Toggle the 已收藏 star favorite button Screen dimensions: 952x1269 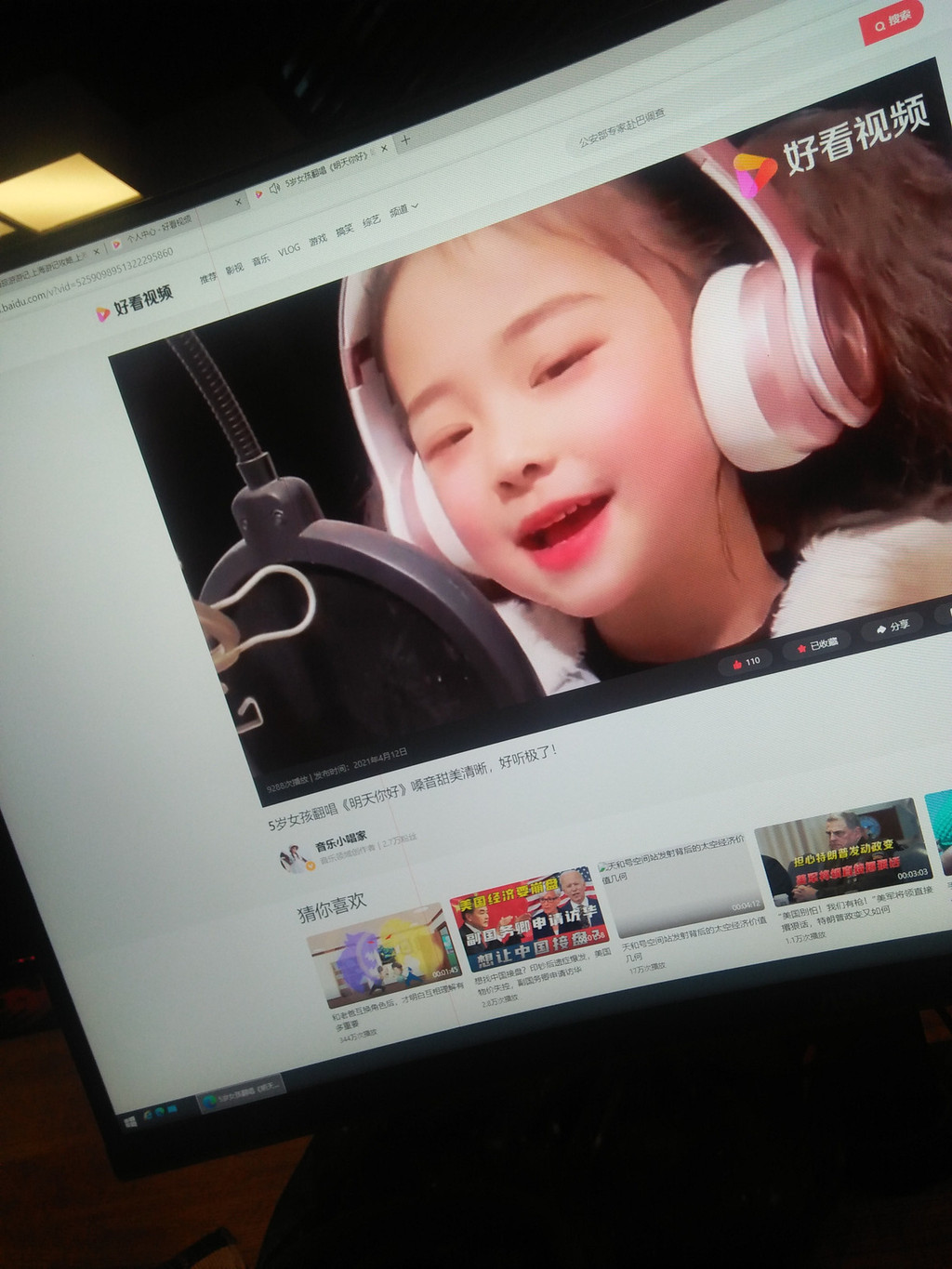pos(817,643)
